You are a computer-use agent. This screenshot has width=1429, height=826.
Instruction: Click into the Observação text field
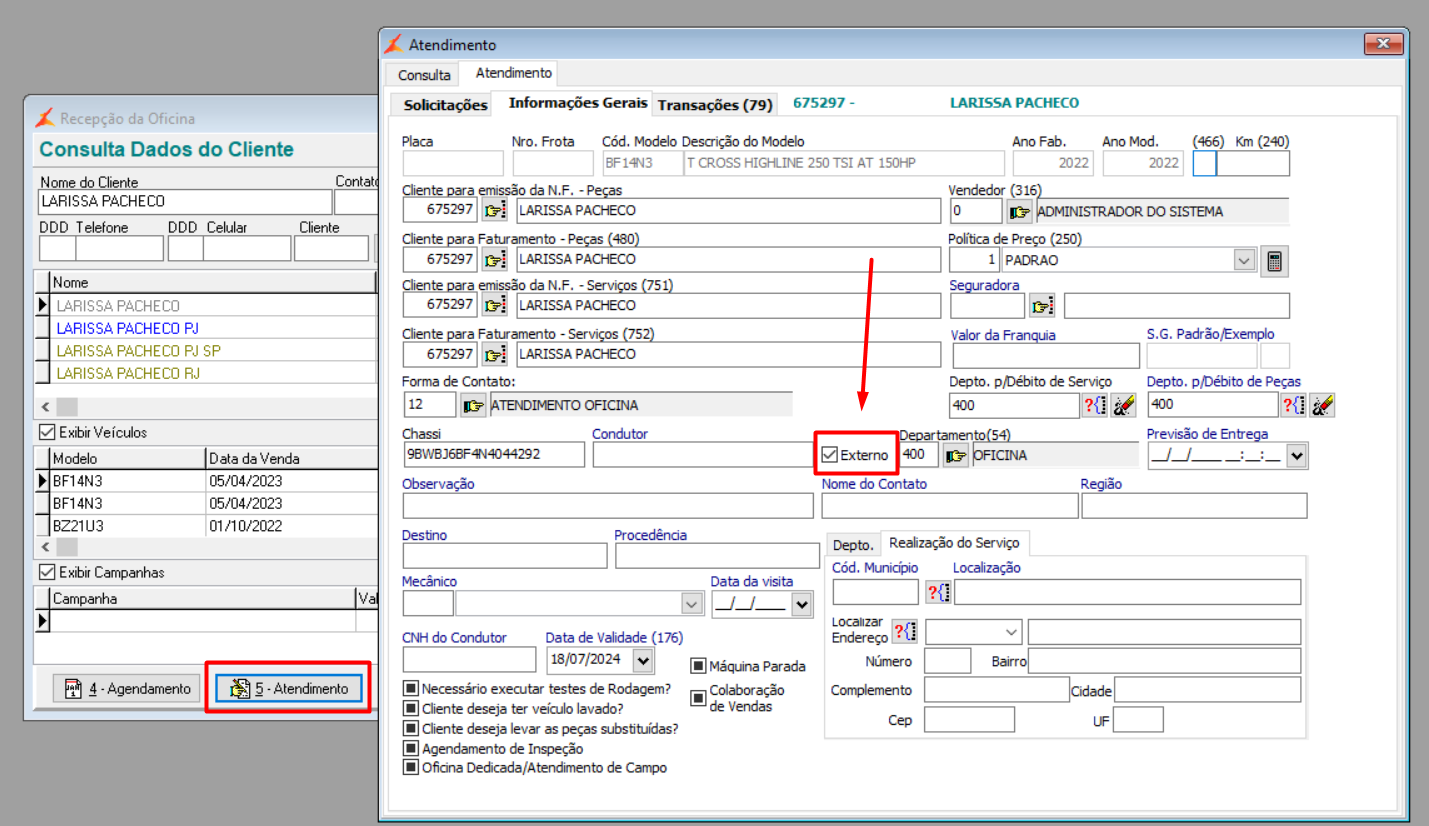(607, 505)
